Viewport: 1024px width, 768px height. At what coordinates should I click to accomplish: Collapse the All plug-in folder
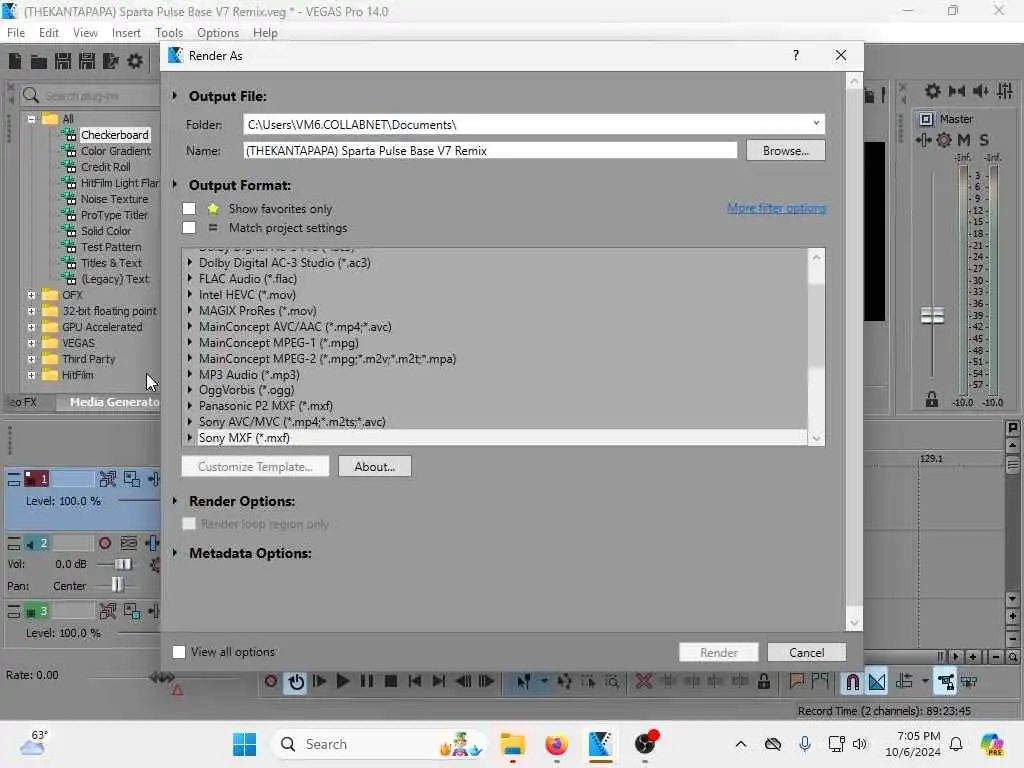click(31, 119)
